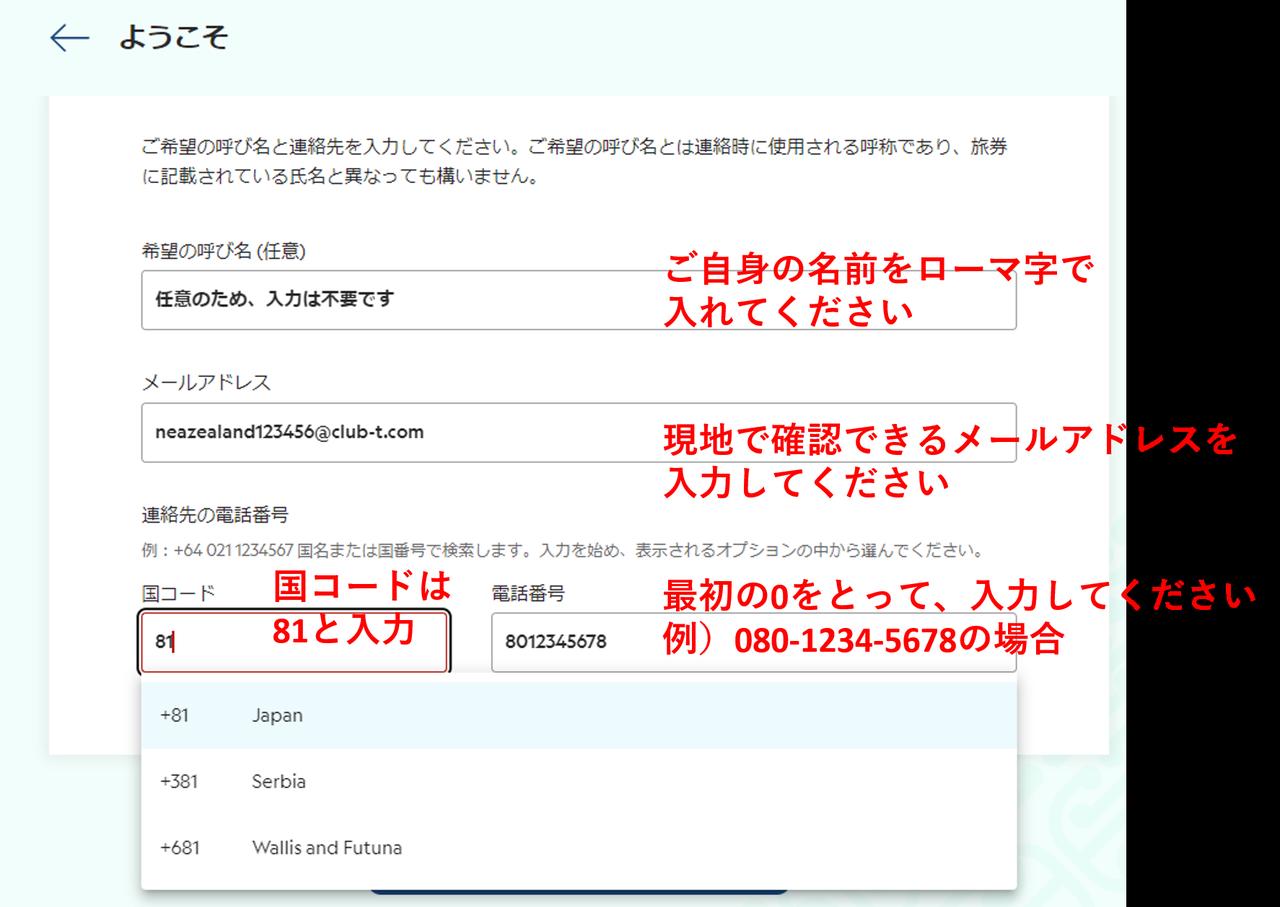Open the country code (国コード) box

(x=295, y=642)
